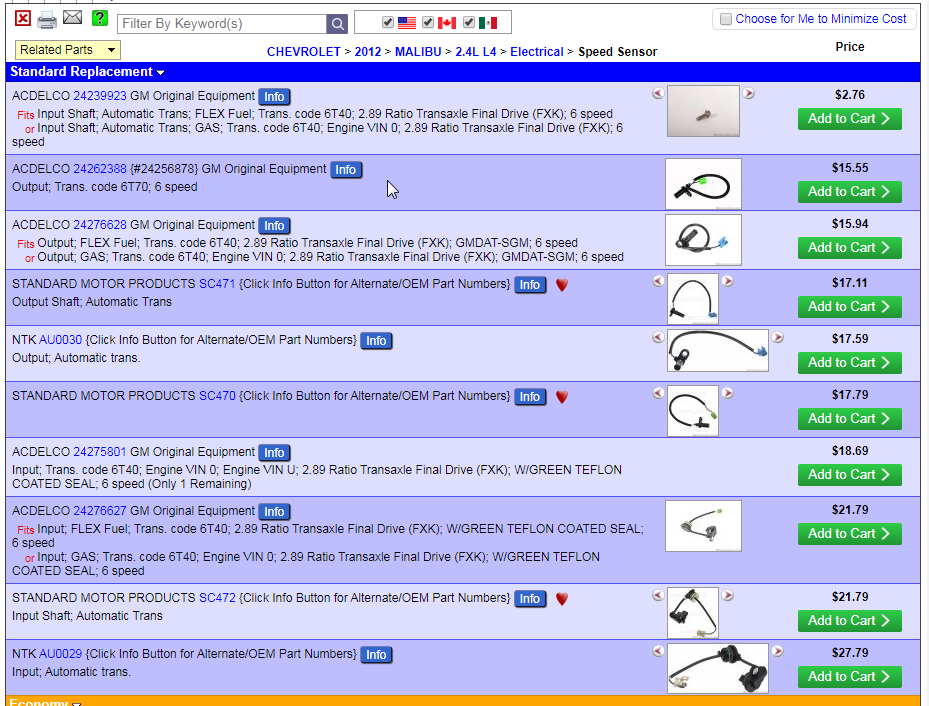This screenshot has width=929, height=706.
Task: Go to CHEVROLET breadcrumb link
Action: [303, 52]
